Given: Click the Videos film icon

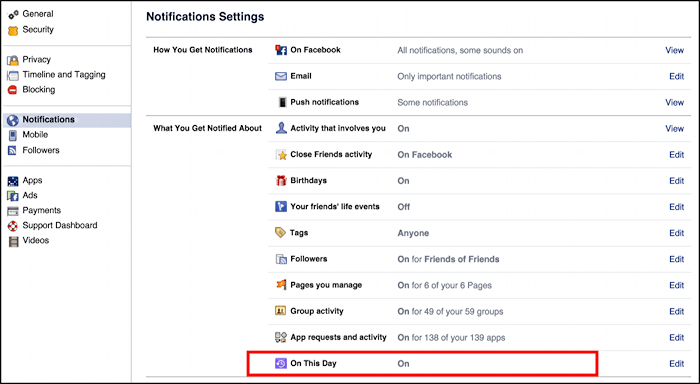Looking at the screenshot, I should point(13,242).
